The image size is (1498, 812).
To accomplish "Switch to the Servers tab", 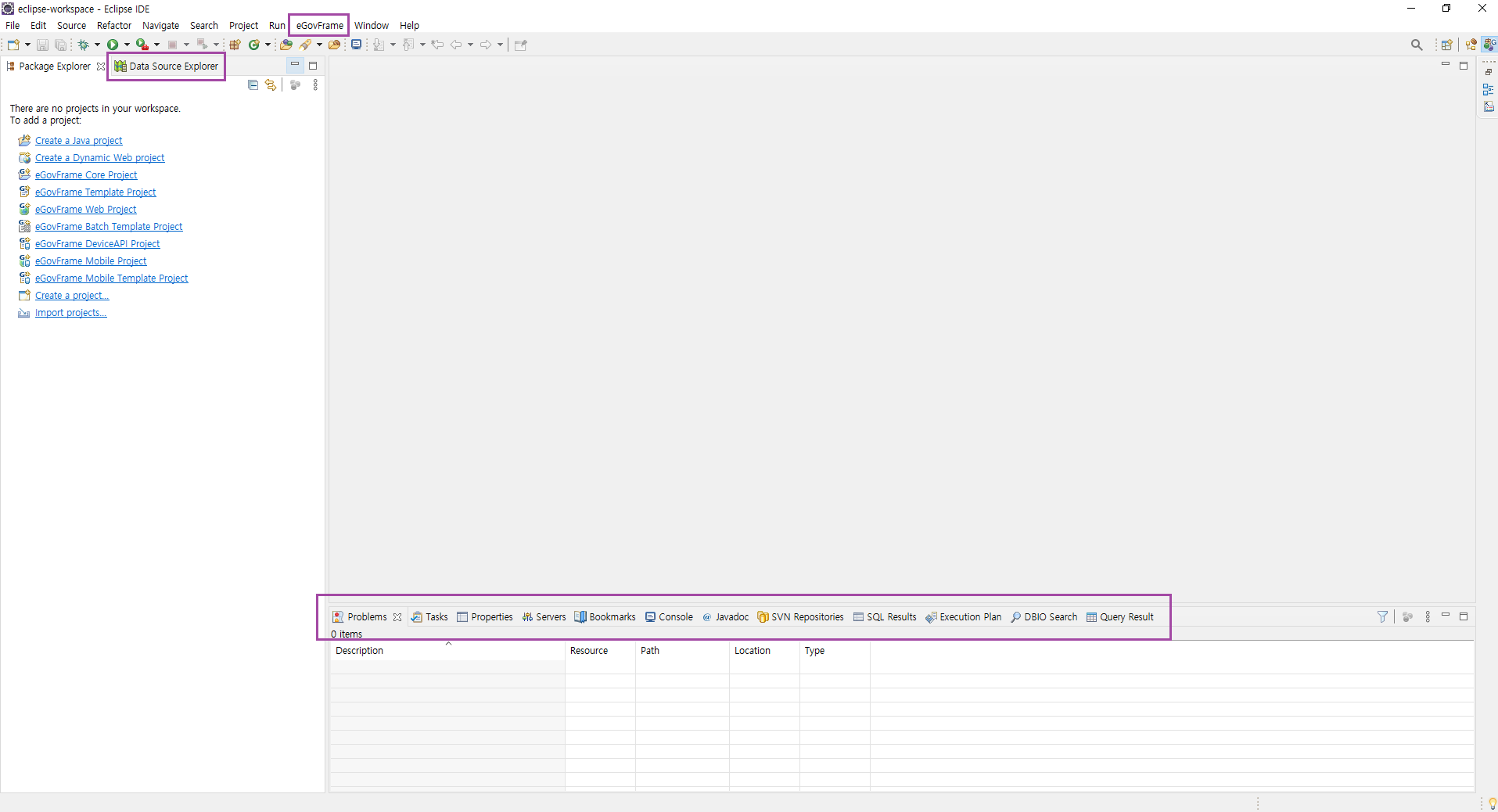I will [x=544, y=617].
